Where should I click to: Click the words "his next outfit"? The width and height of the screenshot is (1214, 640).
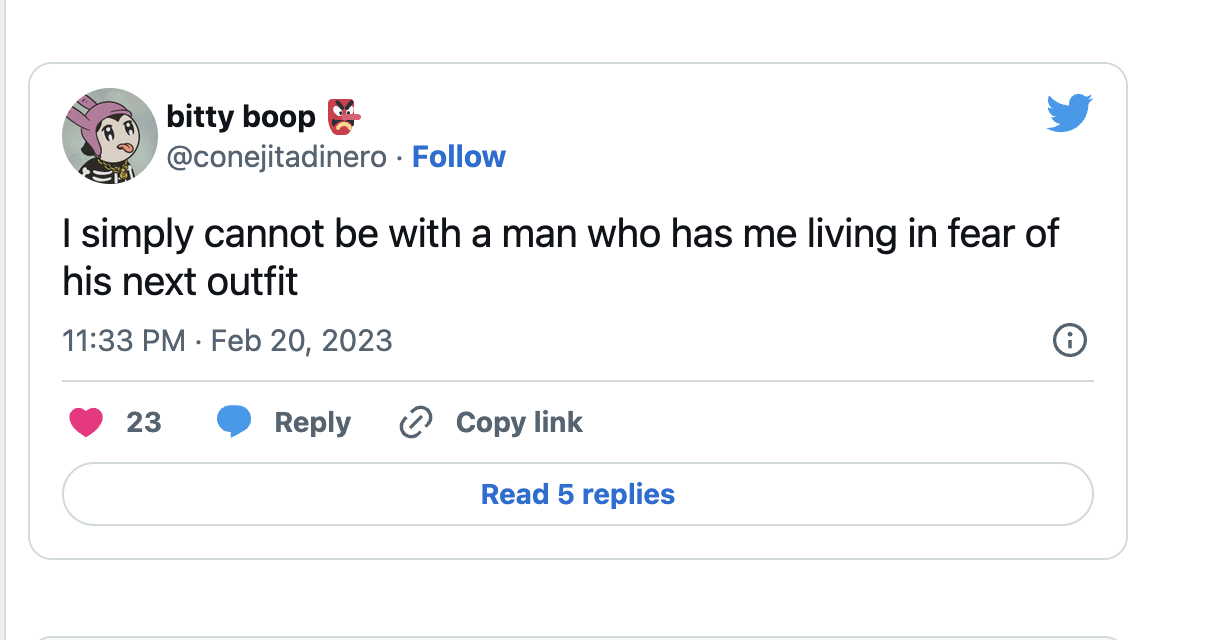[180, 282]
